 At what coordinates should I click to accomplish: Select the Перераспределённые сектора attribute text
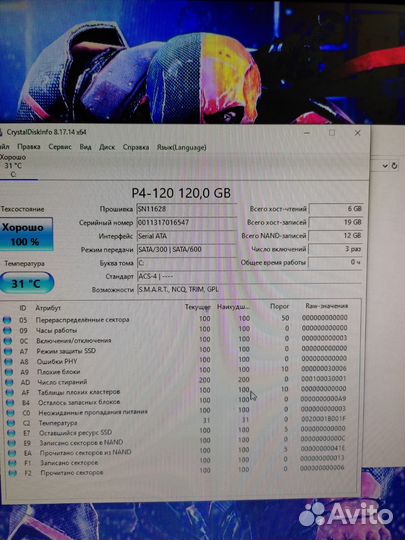pyautogui.click(x=82, y=320)
